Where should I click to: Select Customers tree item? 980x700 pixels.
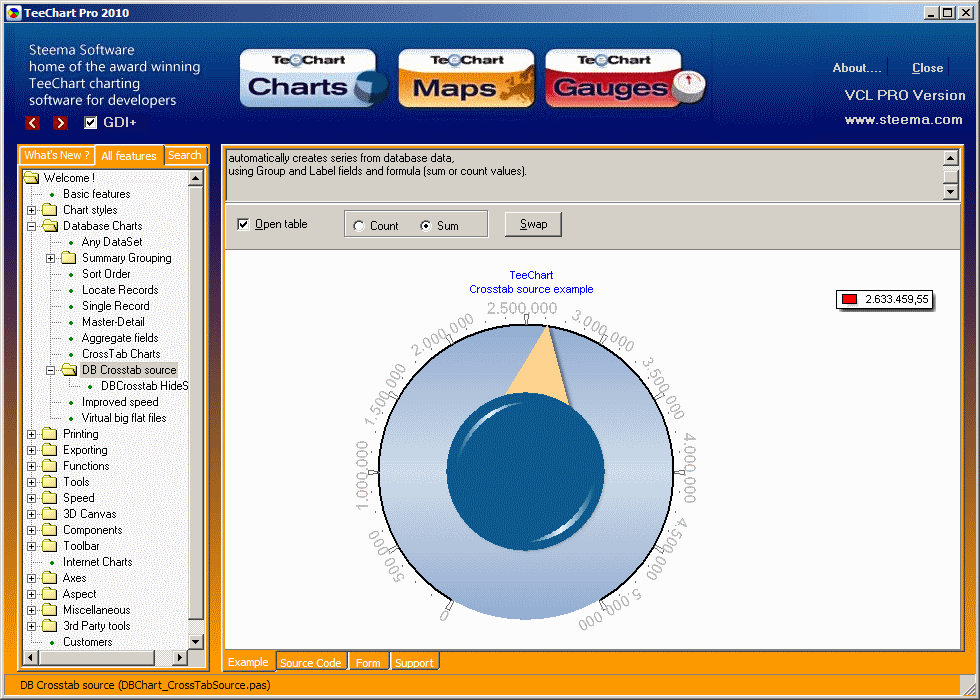[x=88, y=642]
